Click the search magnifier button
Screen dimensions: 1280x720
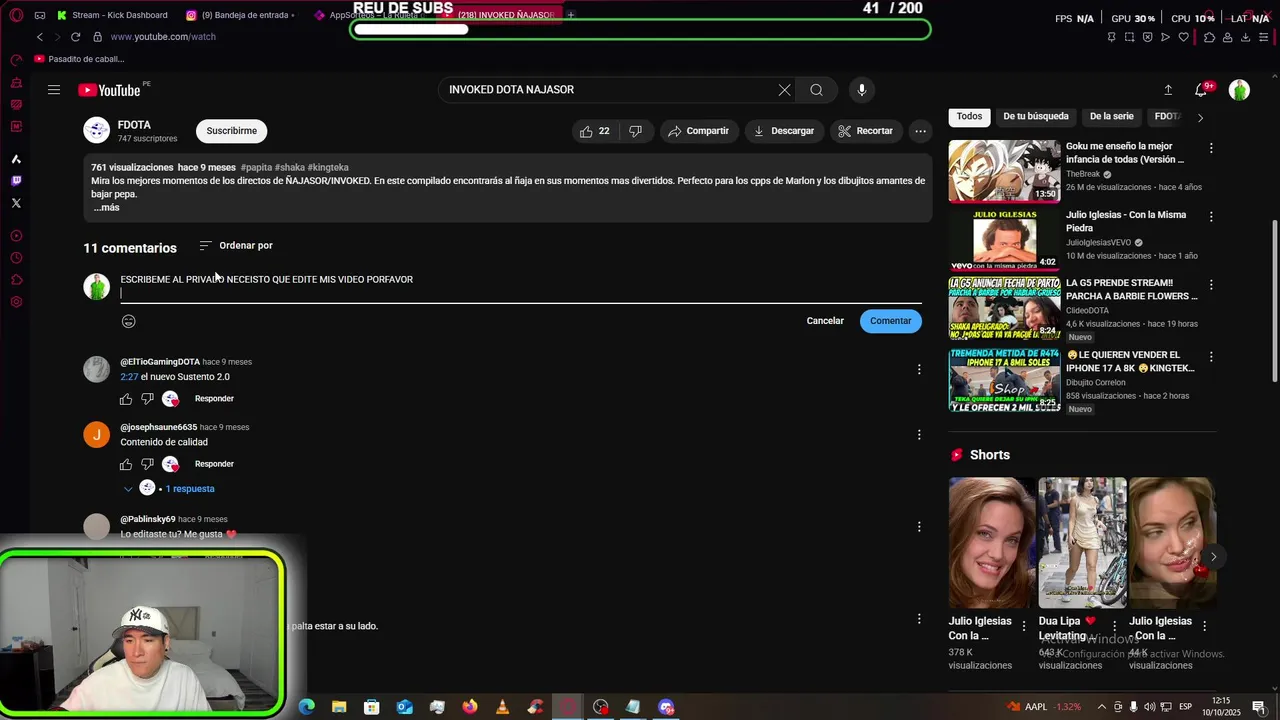click(x=817, y=90)
